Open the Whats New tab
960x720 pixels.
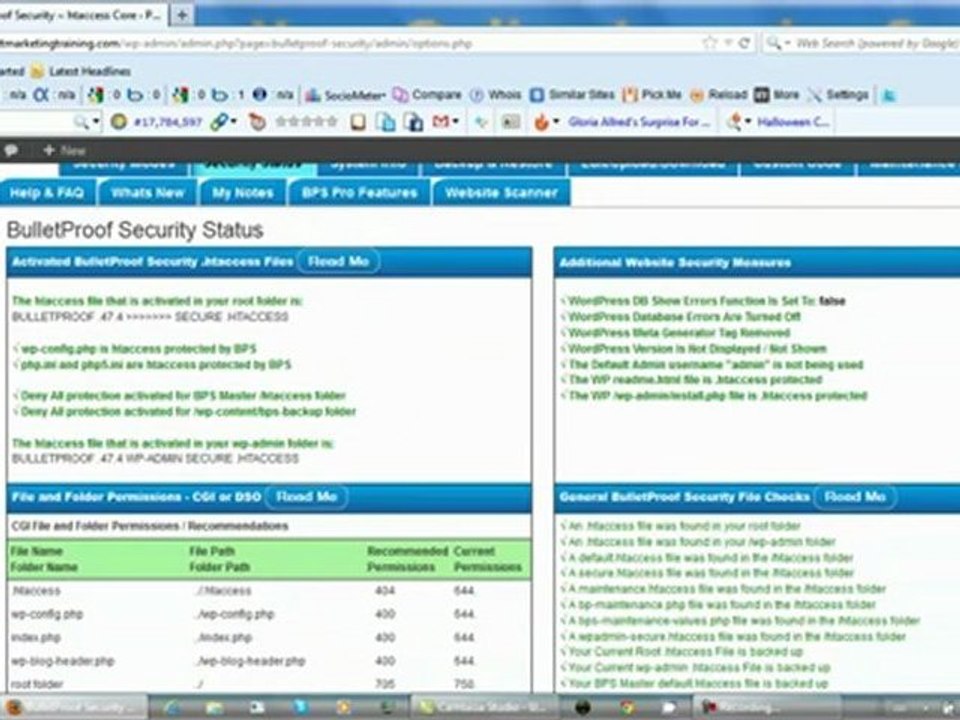pyautogui.click(x=148, y=193)
